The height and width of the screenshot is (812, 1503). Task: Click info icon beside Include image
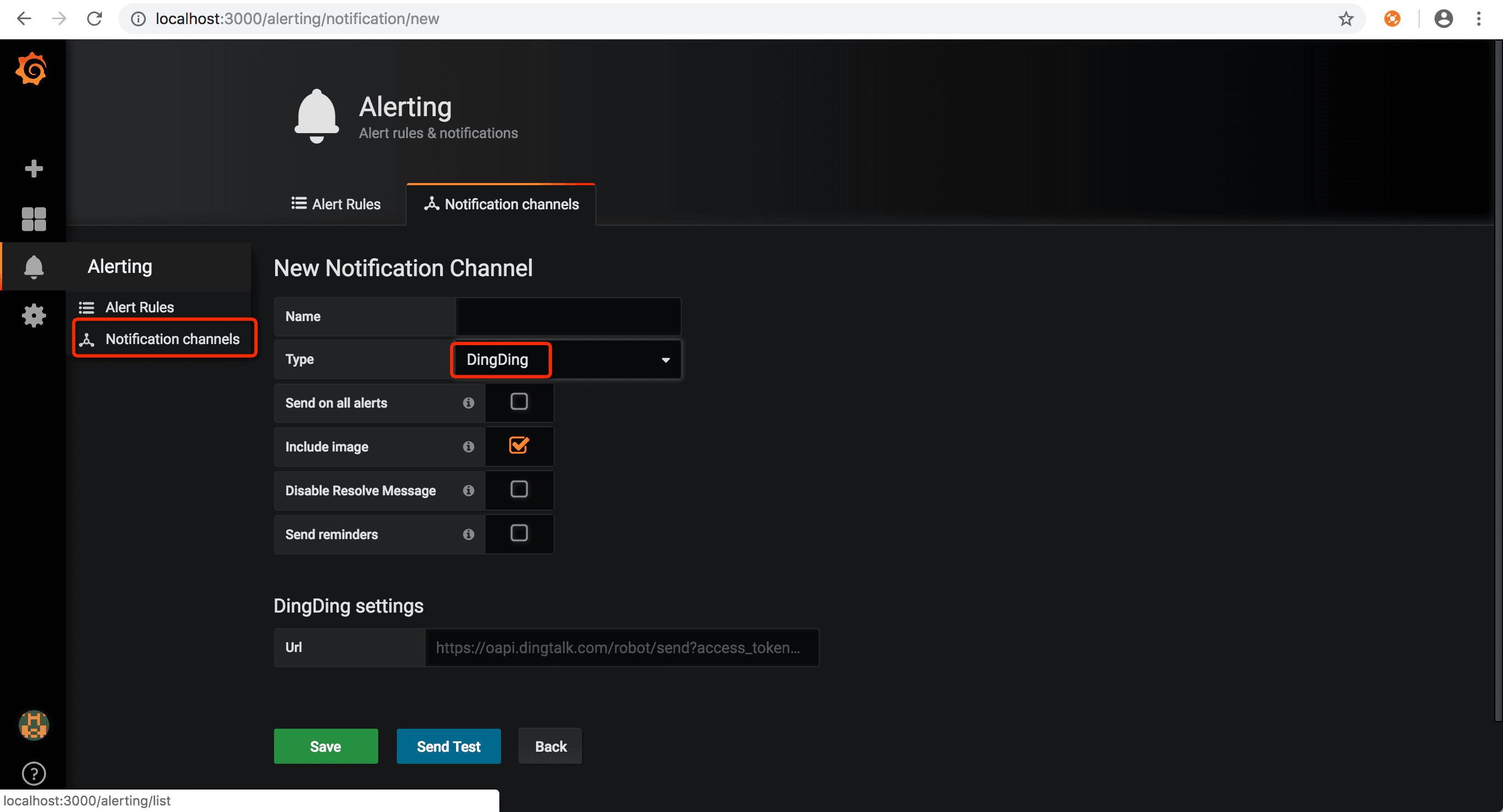pyautogui.click(x=469, y=447)
